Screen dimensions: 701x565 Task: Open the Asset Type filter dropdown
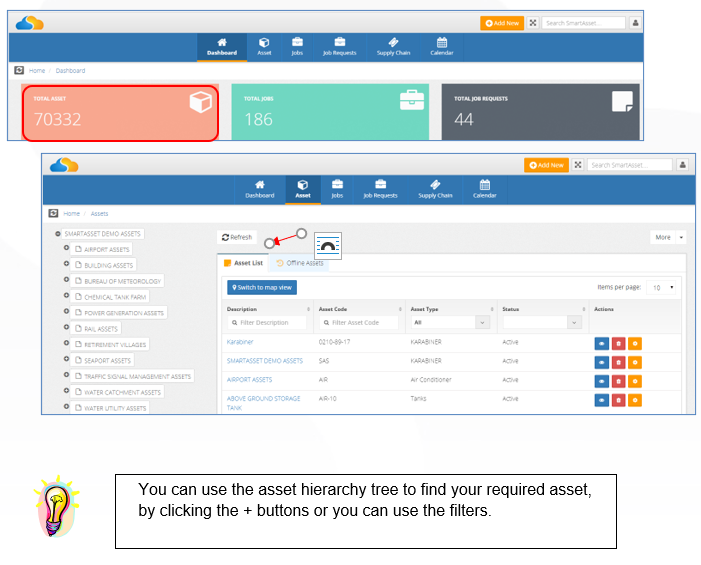450,322
